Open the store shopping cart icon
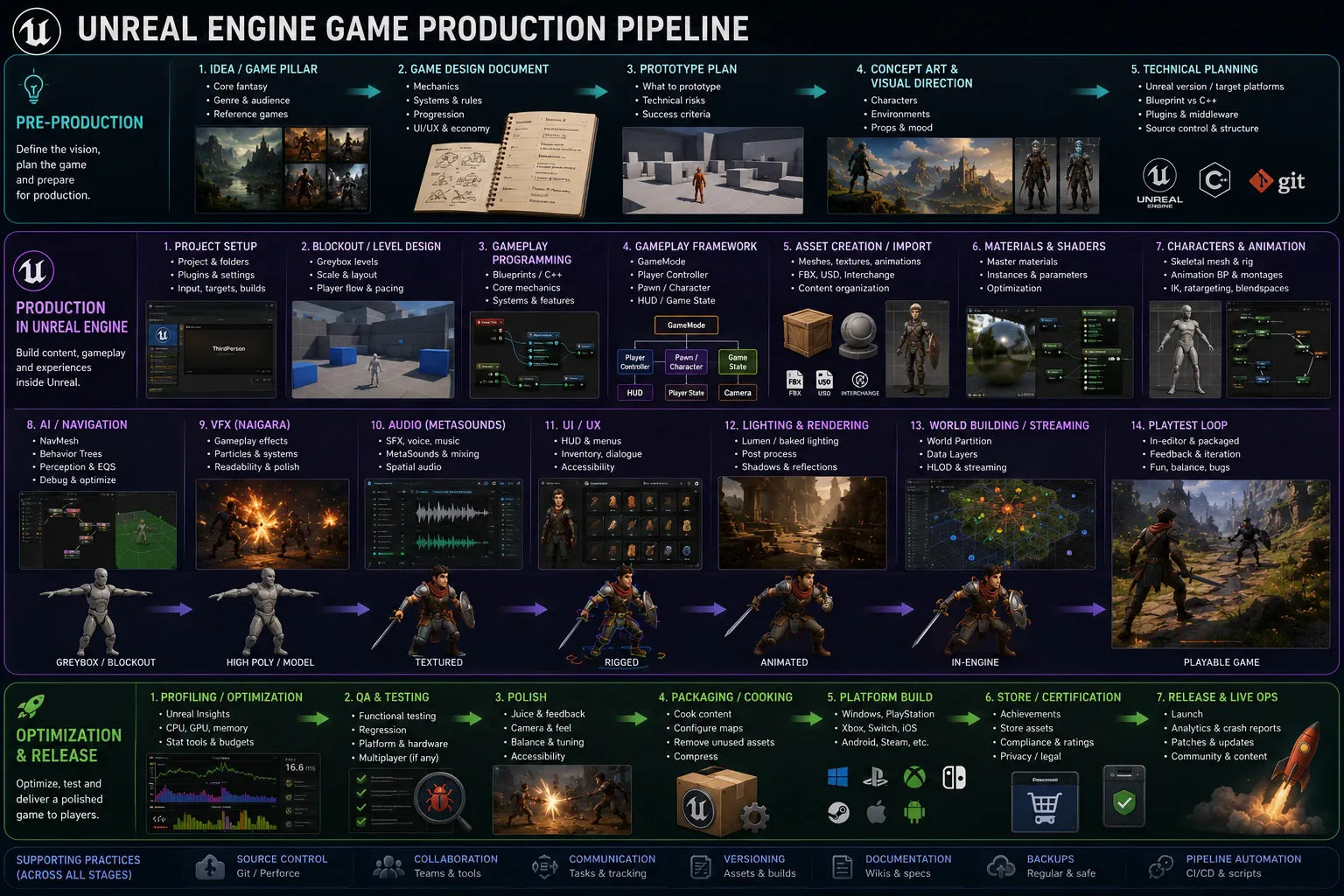 pos(1045,801)
